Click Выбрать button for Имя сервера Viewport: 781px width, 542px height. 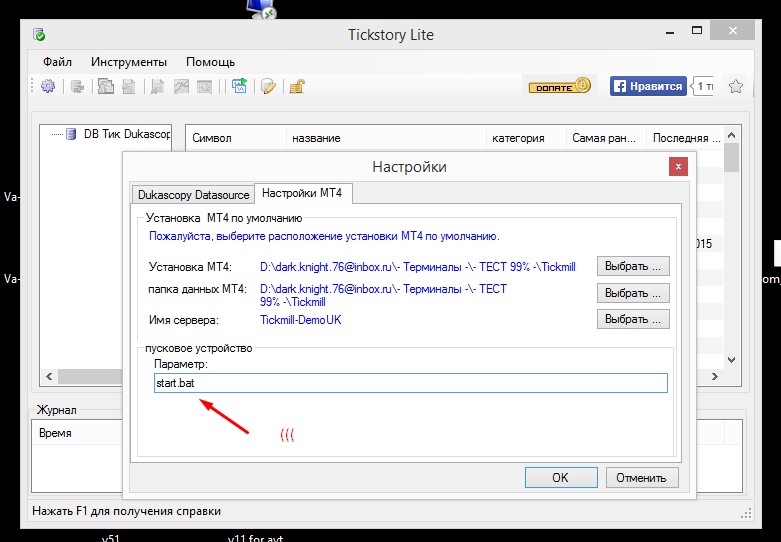[x=633, y=319]
